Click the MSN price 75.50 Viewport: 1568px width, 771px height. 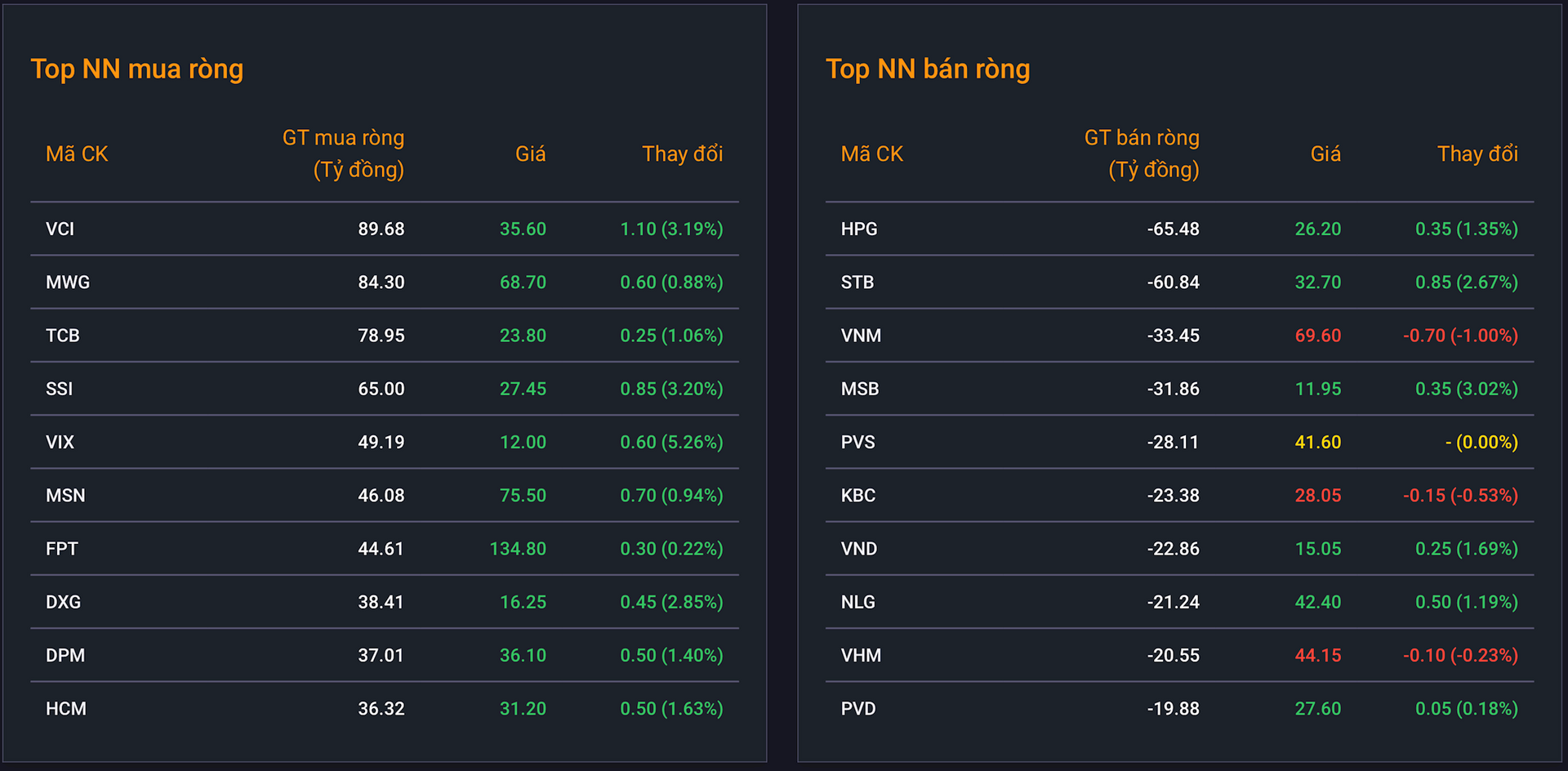pos(523,496)
